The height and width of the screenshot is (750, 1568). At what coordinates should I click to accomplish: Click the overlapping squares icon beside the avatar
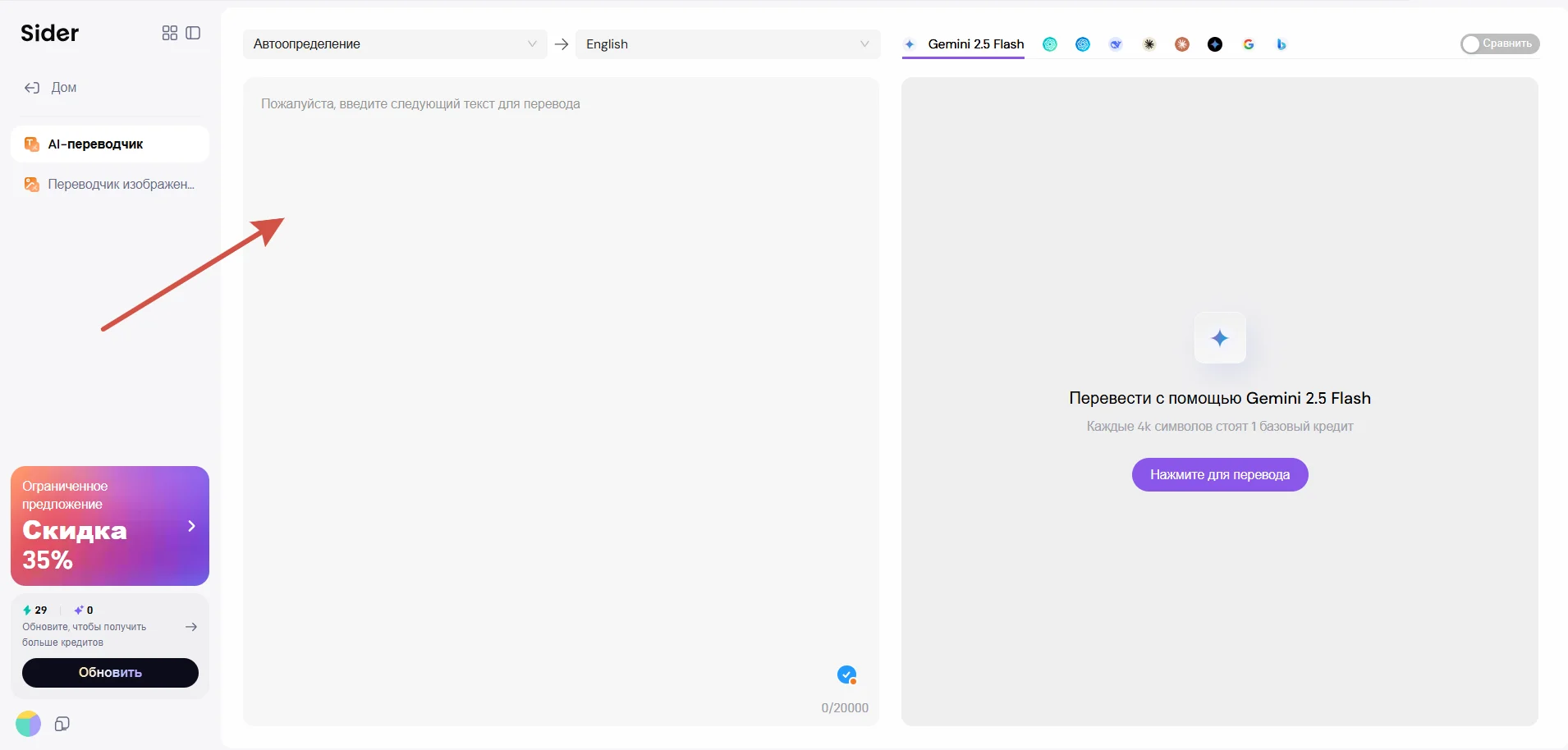62,724
